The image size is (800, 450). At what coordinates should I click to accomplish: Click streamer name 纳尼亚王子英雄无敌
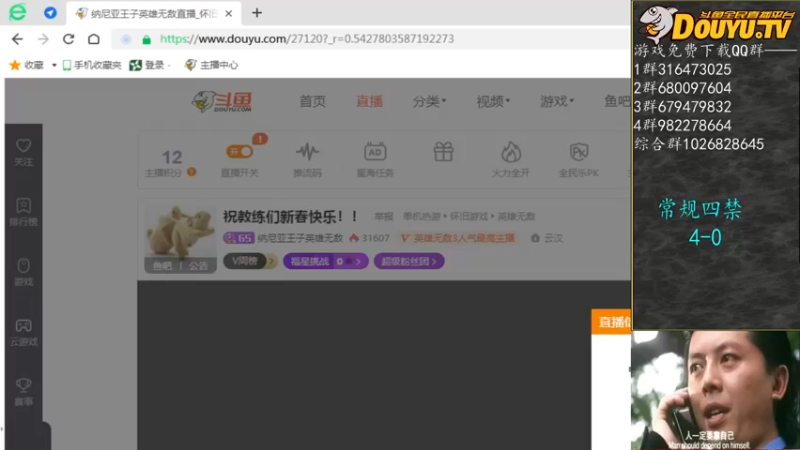click(x=300, y=238)
